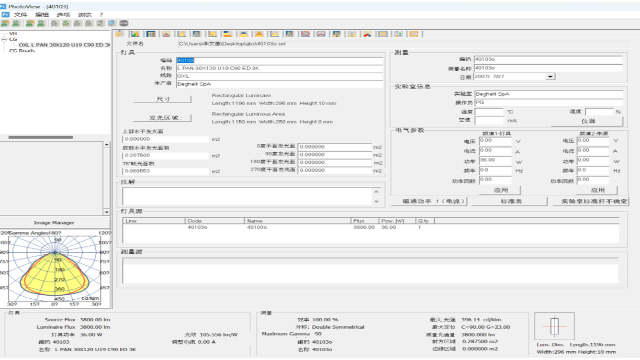The width and height of the screenshot is (640, 360).
Task: Open the orange C-shaped tab icon
Action: point(414,34)
